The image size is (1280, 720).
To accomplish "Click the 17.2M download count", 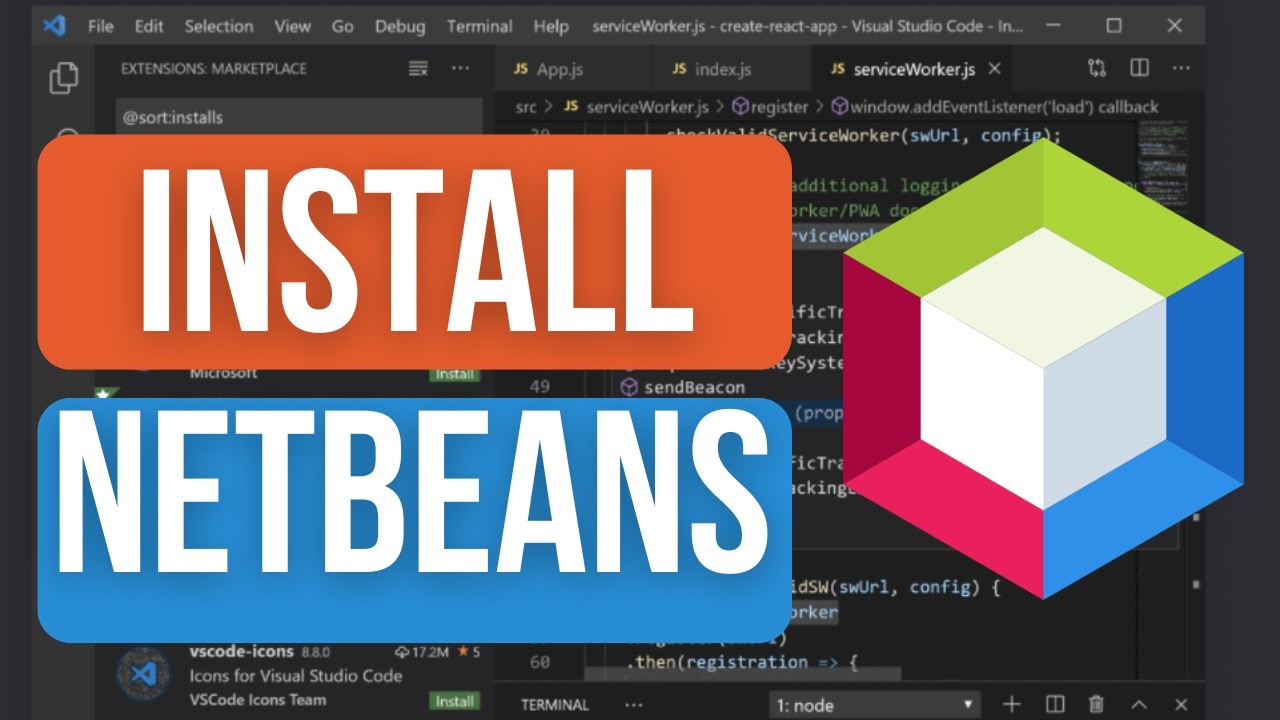I will coord(421,652).
